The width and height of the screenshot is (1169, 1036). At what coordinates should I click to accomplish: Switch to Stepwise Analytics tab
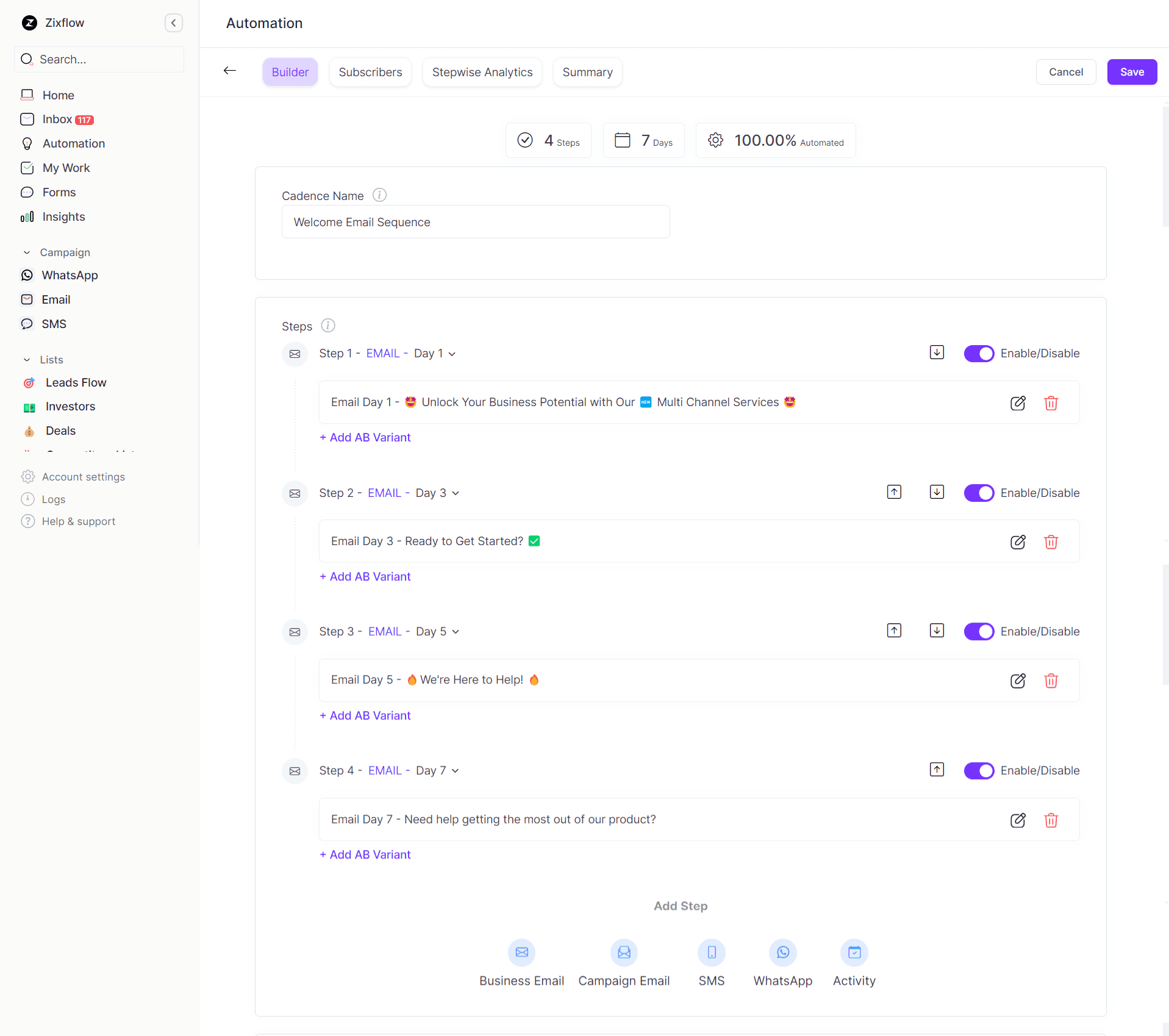482,72
